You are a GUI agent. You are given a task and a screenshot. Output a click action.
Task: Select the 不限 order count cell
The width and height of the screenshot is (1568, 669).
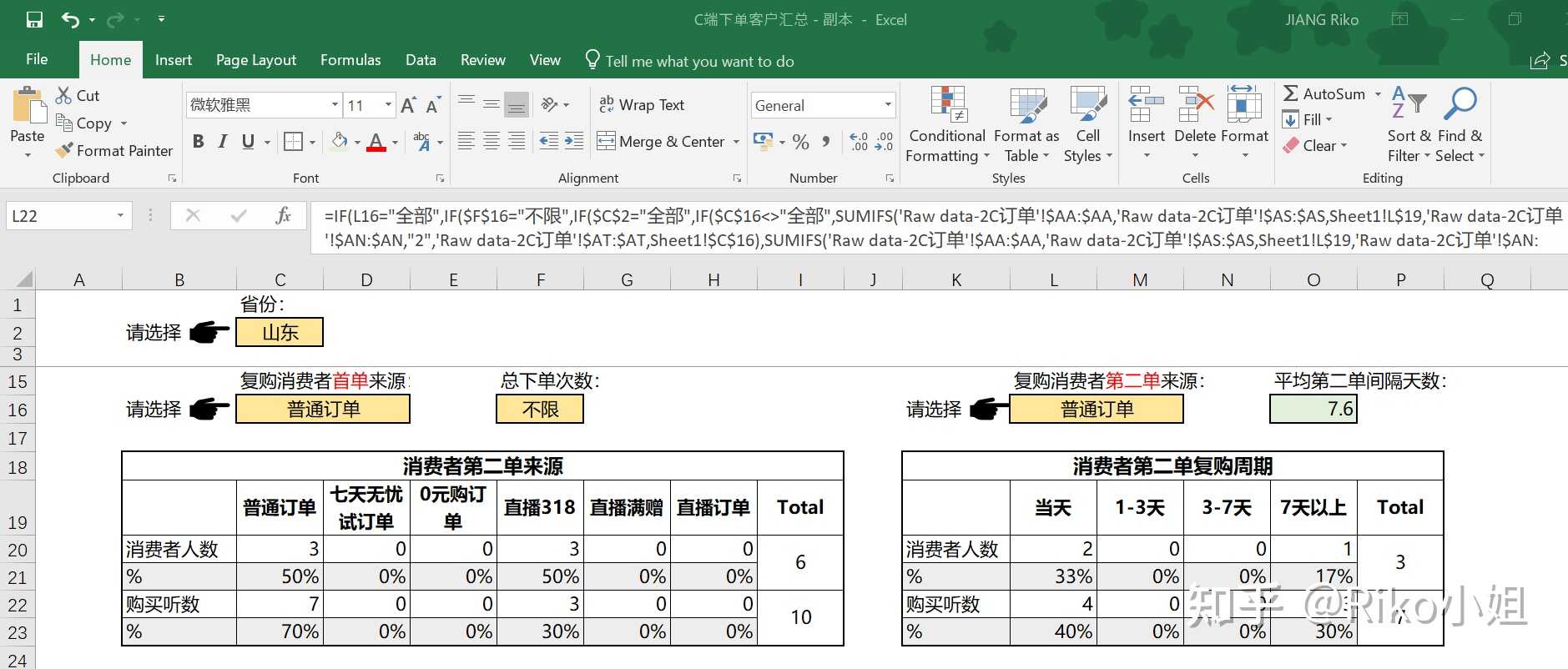(540, 409)
